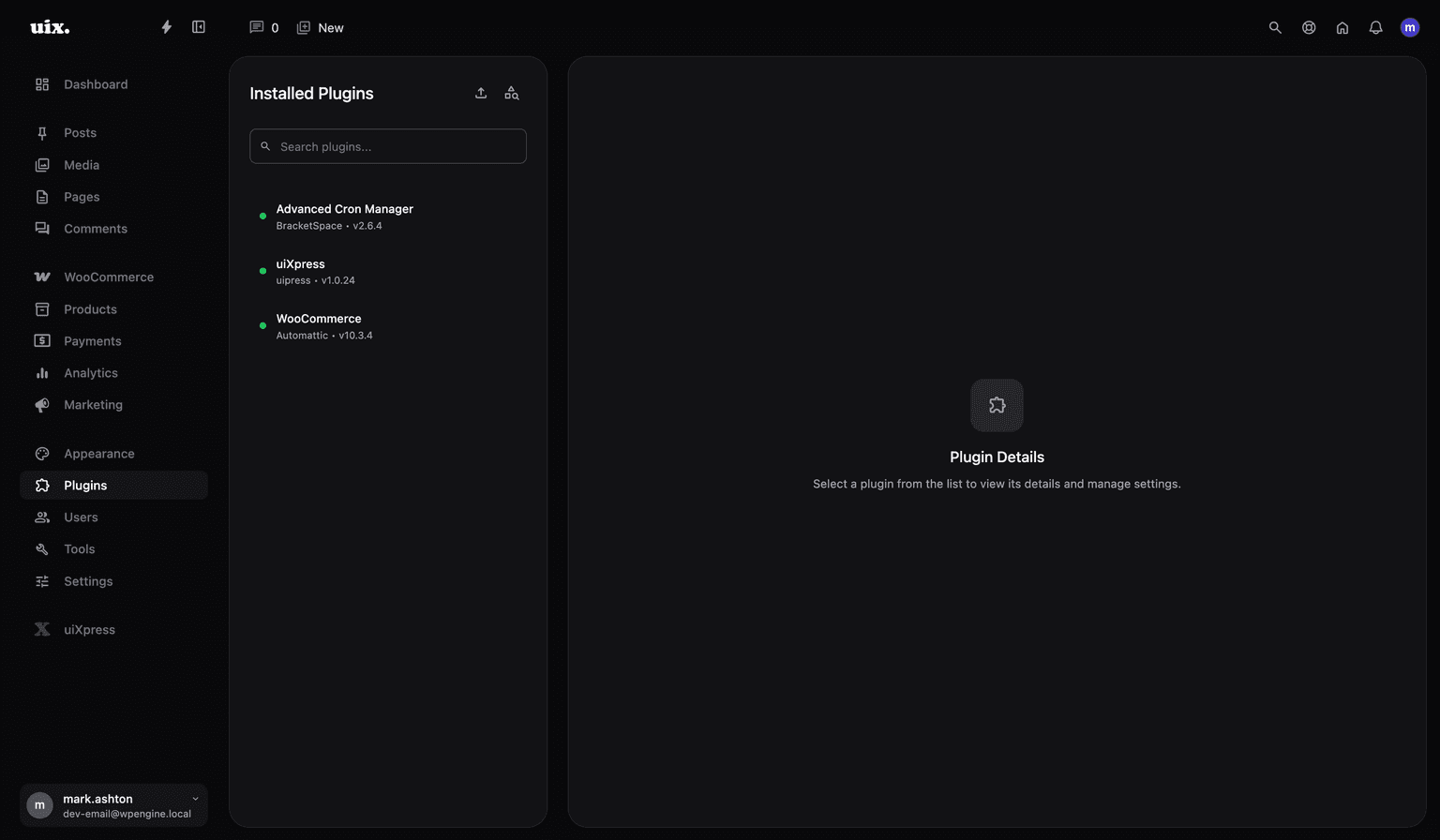
Task: Expand the mark.ashton account chevron
Action: point(194,799)
